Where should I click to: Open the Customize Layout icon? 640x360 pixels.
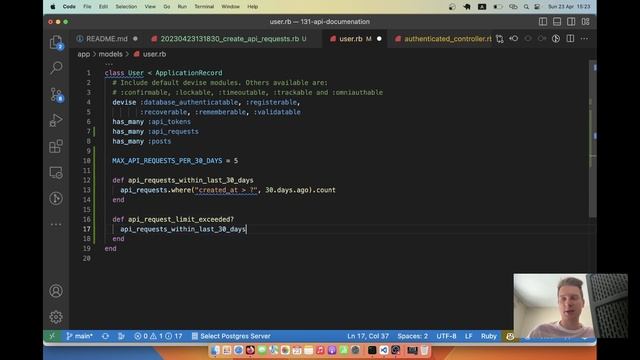[585, 22]
